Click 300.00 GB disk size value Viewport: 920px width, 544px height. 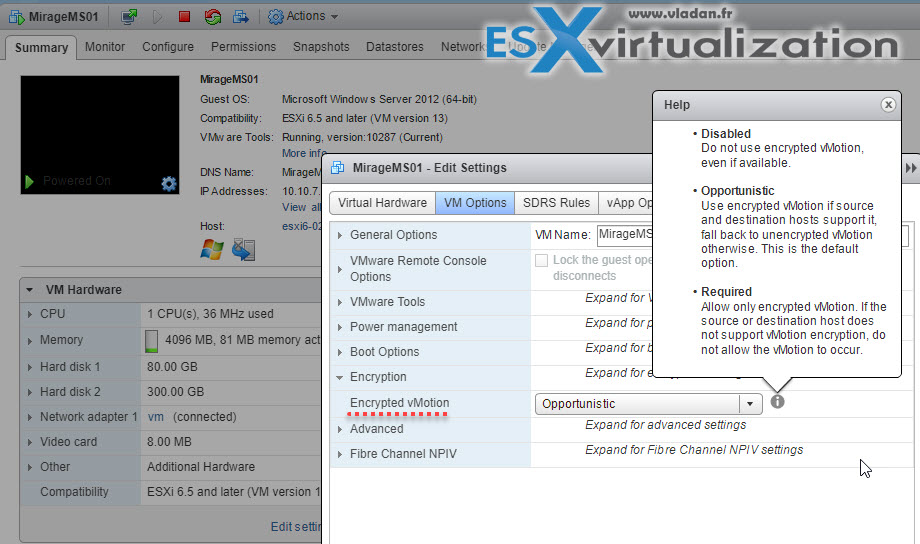click(x=175, y=391)
